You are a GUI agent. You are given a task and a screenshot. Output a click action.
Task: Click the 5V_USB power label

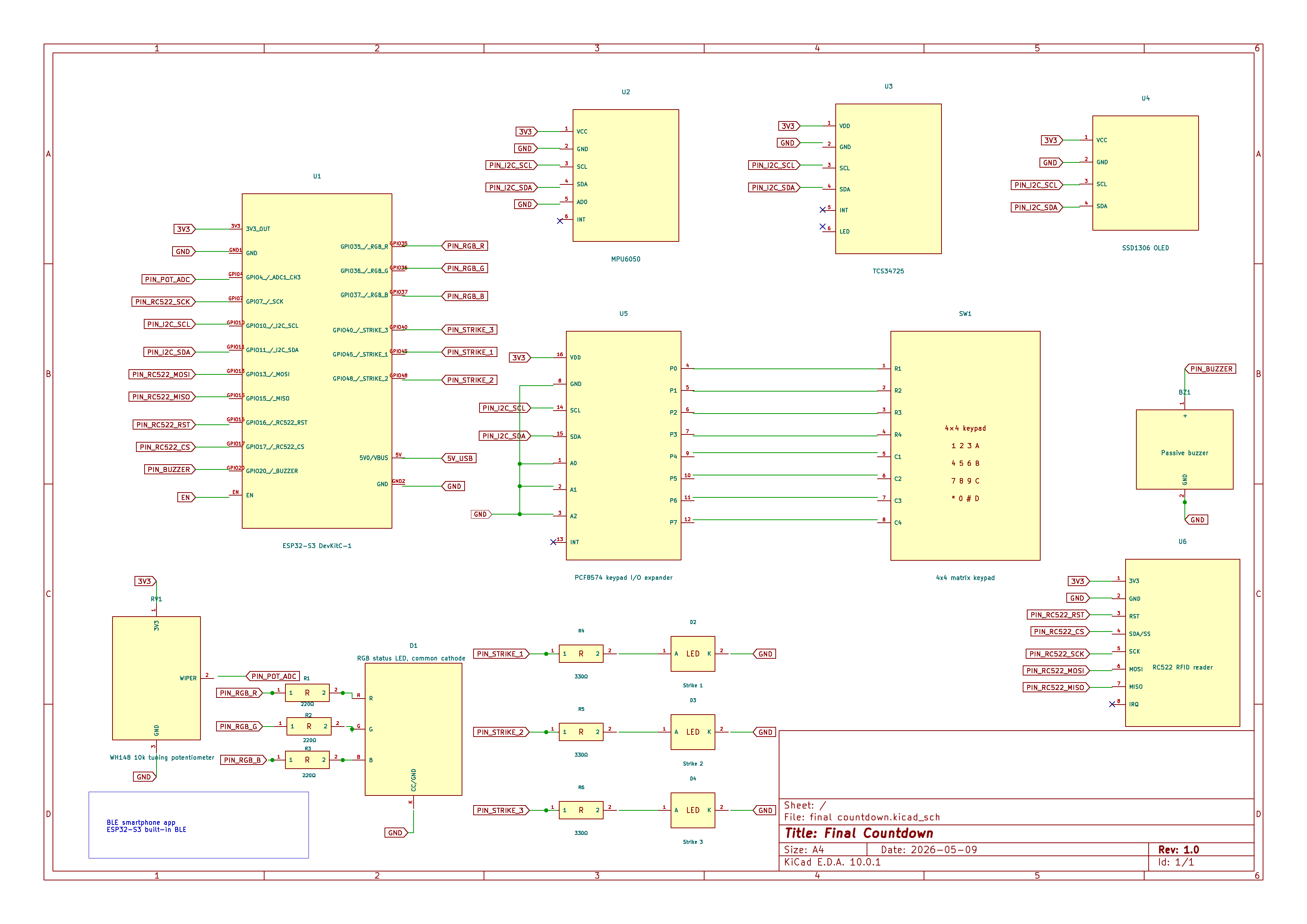coord(459,458)
